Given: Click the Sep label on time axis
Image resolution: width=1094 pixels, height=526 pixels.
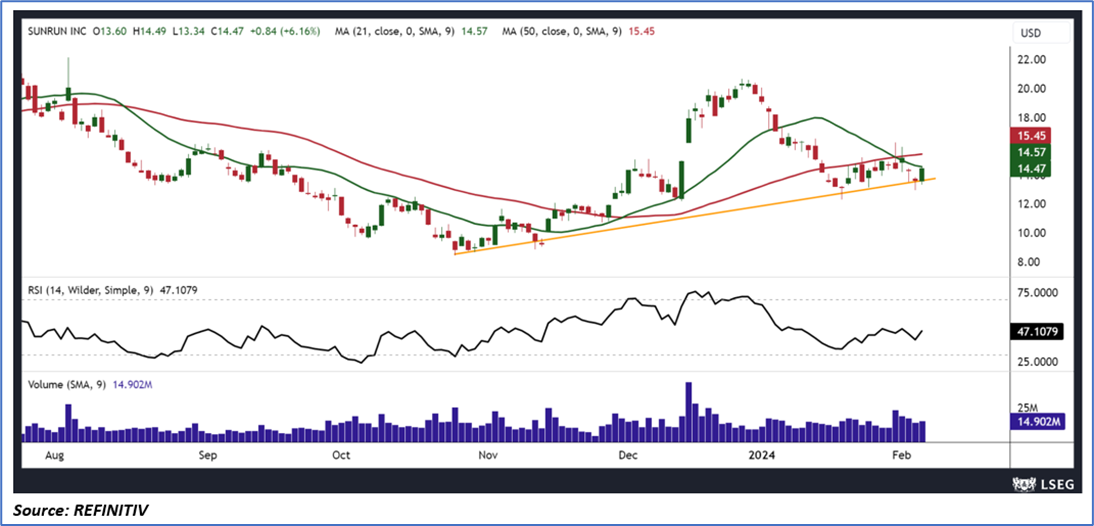Looking at the screenshot, I should pyautogui.click(x=208, y=456).
